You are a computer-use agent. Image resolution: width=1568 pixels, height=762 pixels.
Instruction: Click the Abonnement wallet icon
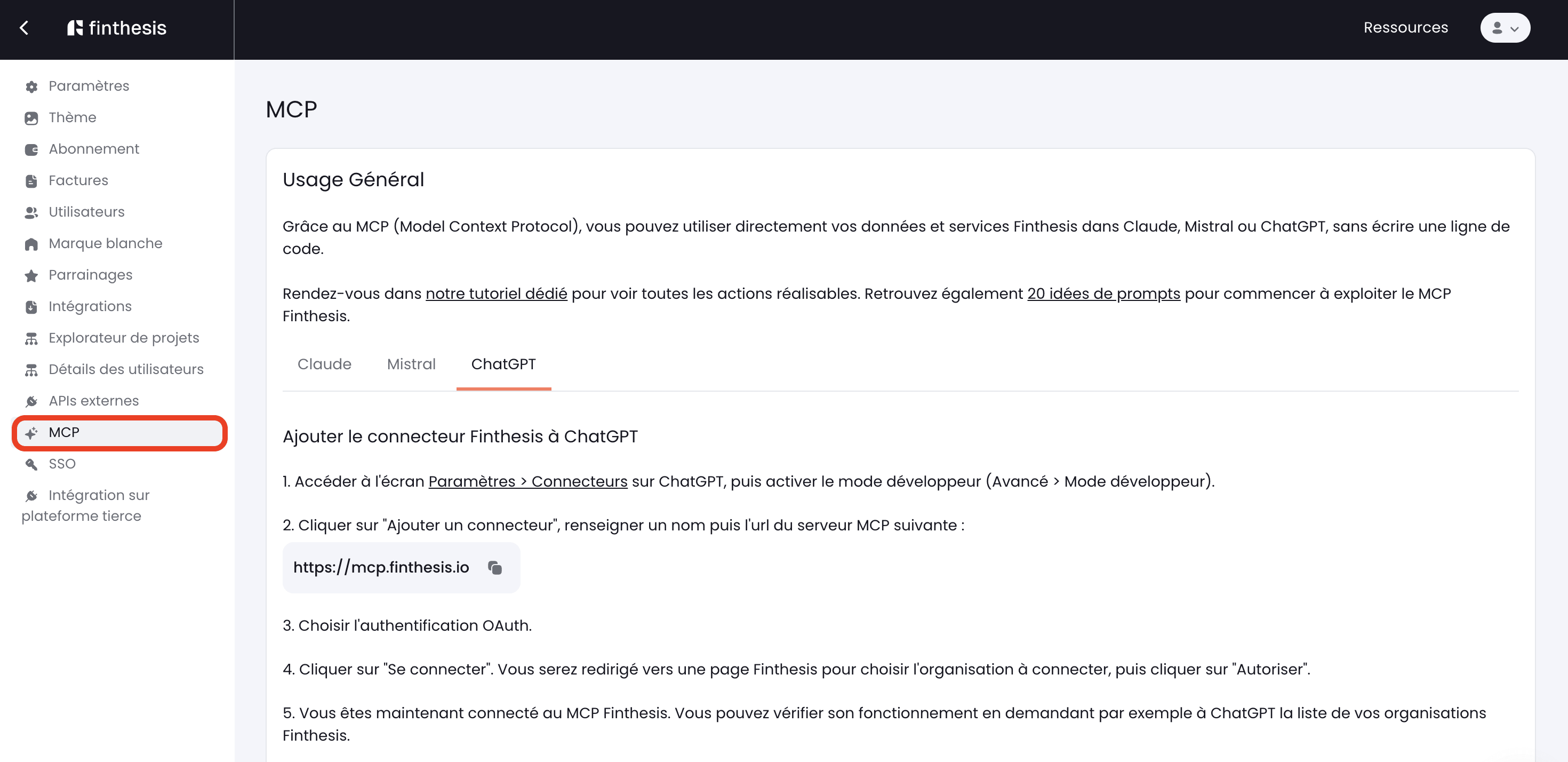click(x=31, y=150)
